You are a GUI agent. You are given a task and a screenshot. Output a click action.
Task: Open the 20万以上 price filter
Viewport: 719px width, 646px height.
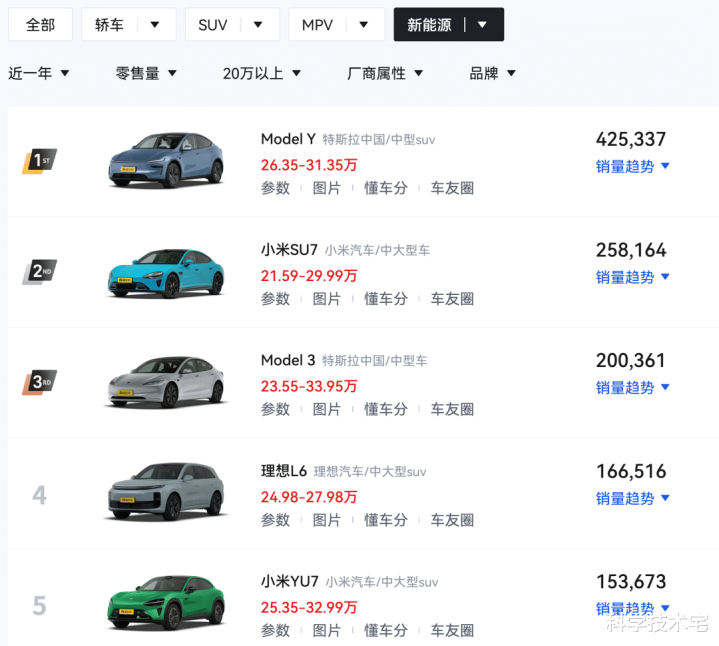[x=262, y=73]
